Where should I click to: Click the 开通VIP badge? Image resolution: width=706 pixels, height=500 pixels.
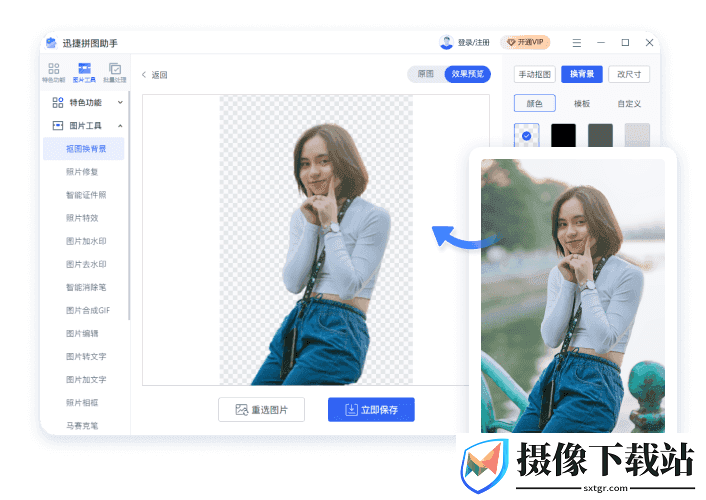pos(525,42)
